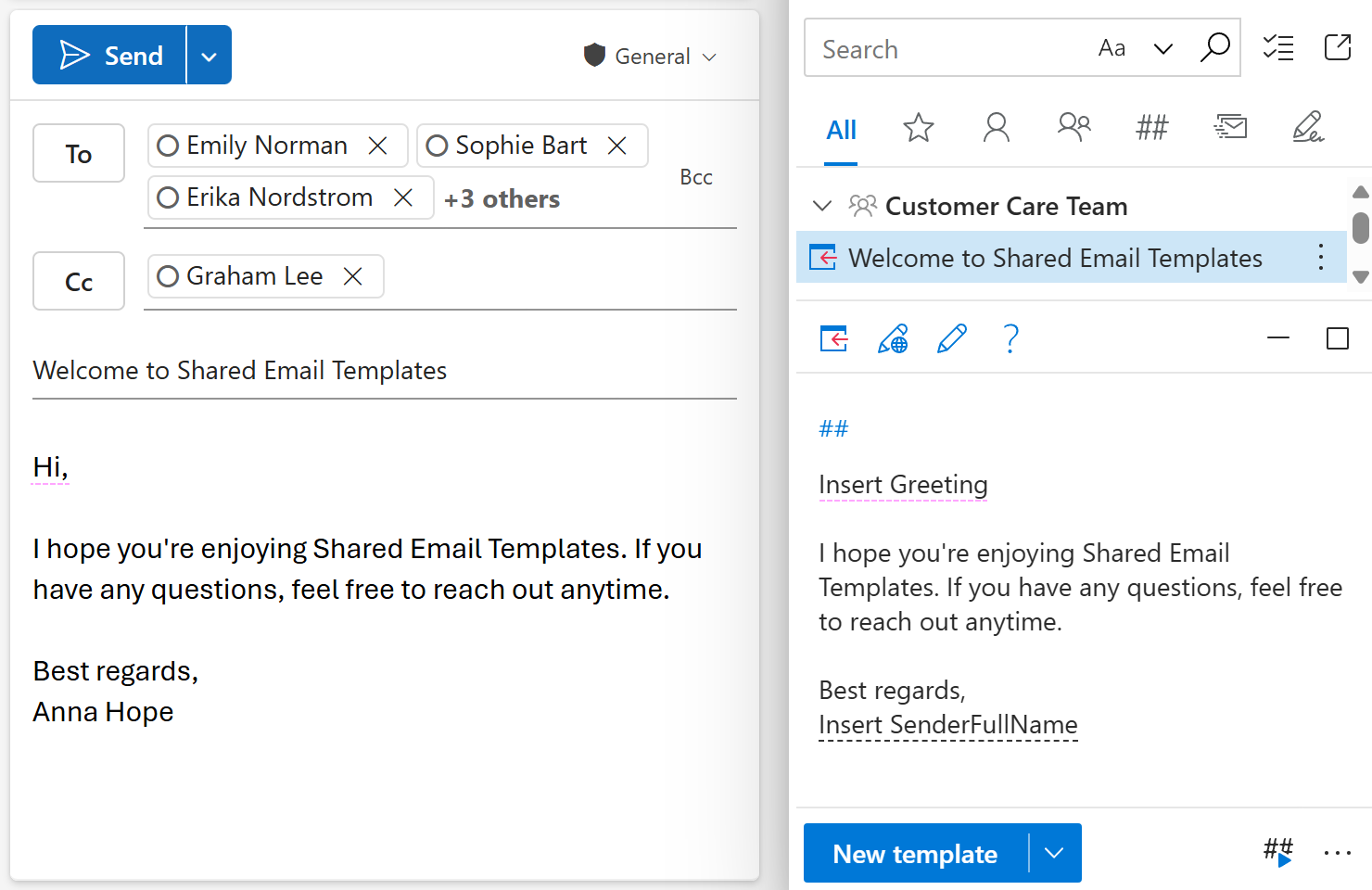Screen dimensions: 1372x890
Task: Click the help question mark icon
Action: tap(1011, 338)
